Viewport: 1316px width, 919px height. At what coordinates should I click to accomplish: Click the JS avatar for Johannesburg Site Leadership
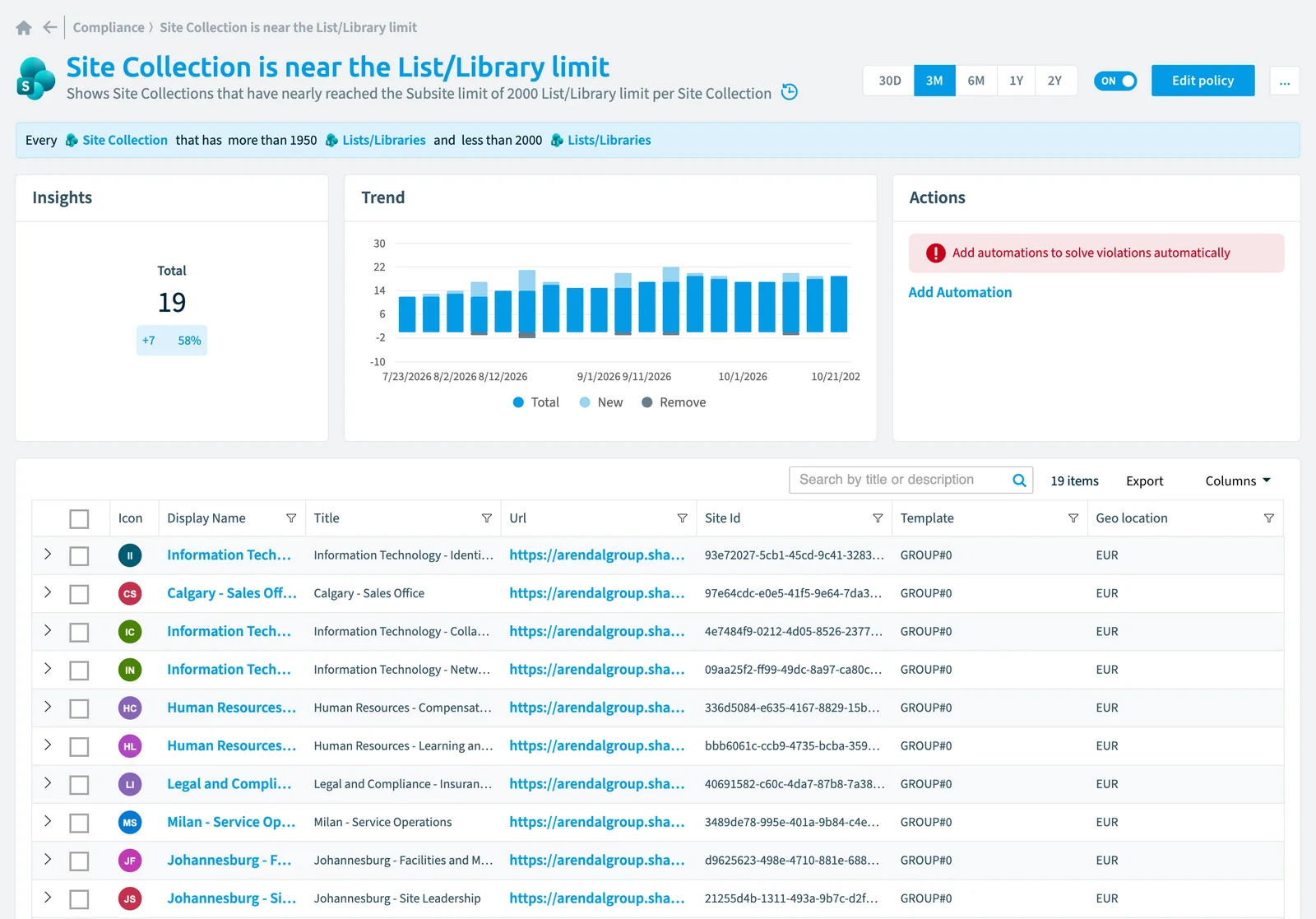pos(130,898)
